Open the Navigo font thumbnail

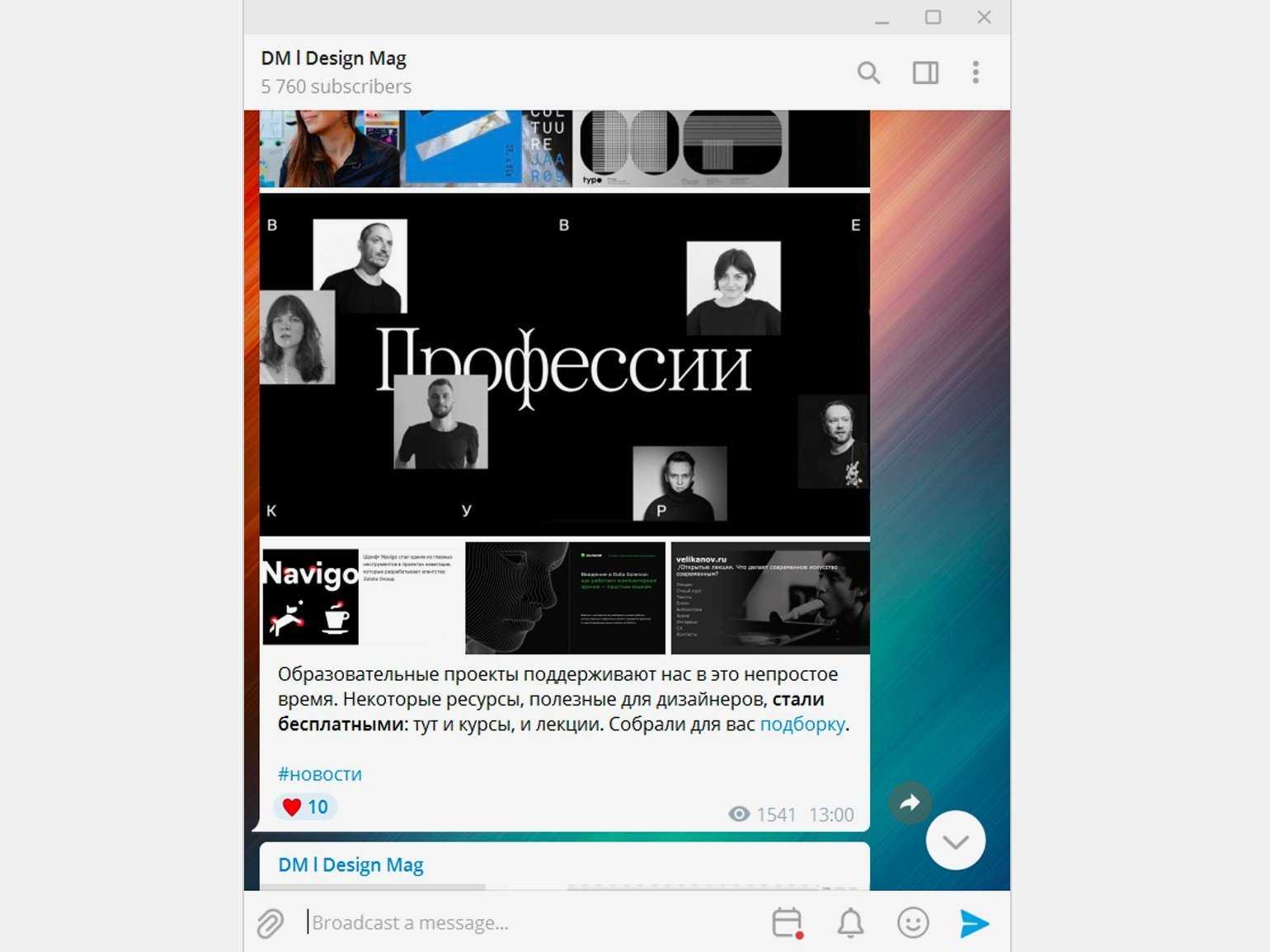coord(360,598)
